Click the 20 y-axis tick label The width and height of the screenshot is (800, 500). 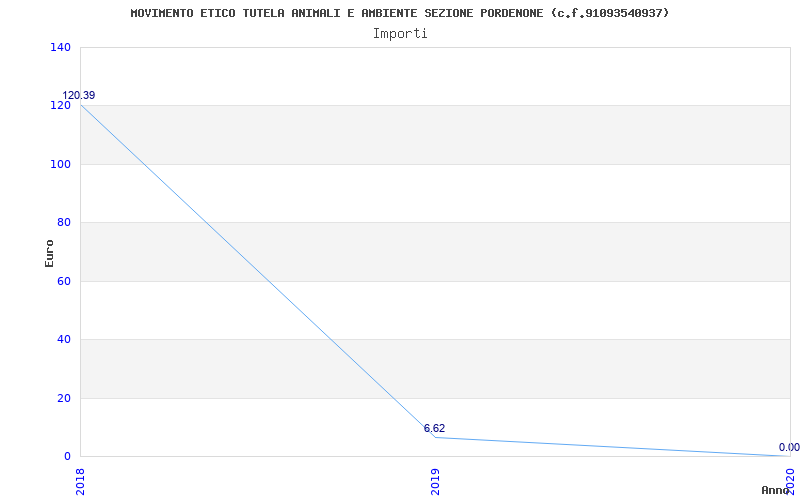[64, 398]
